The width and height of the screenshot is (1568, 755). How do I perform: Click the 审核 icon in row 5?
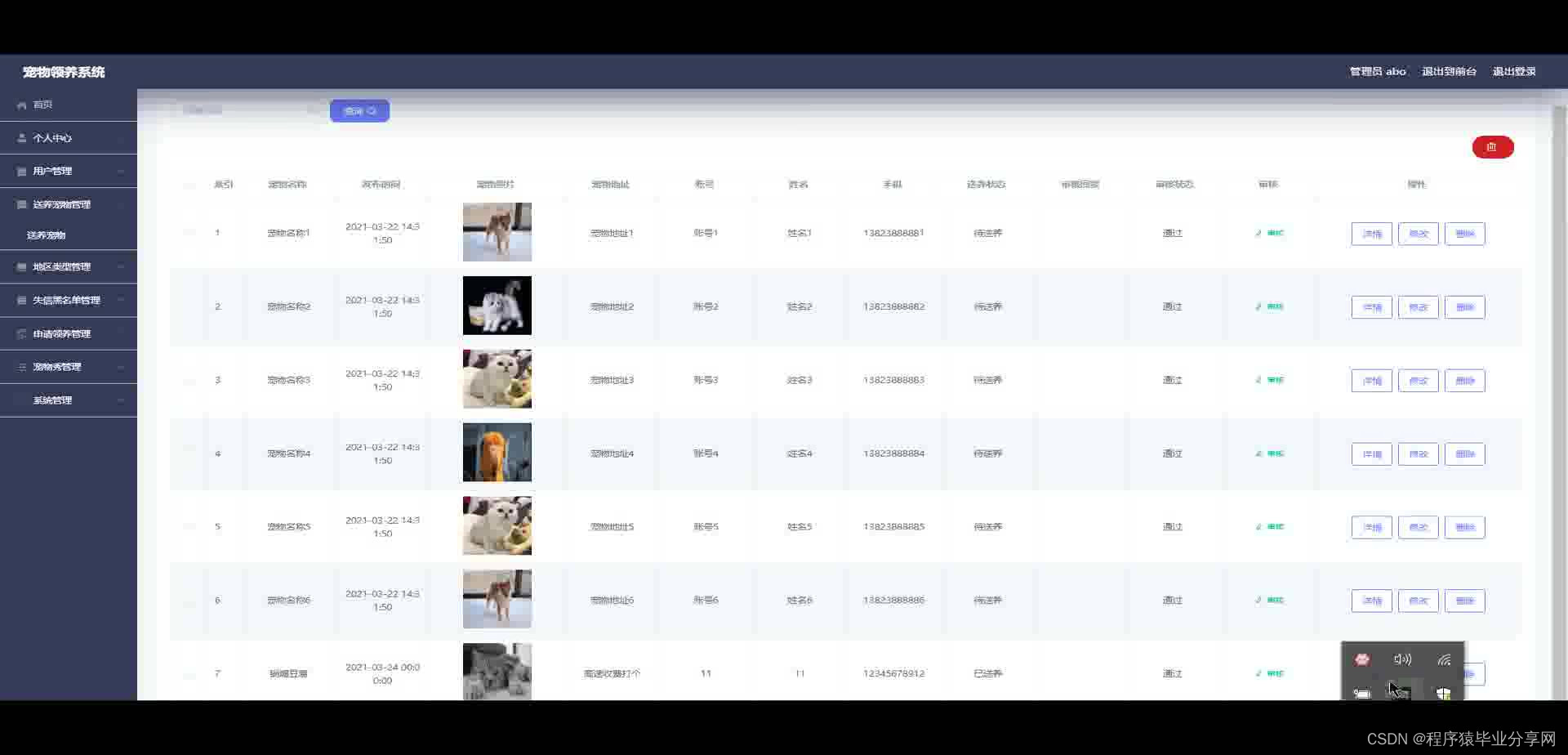point(1258,527)
